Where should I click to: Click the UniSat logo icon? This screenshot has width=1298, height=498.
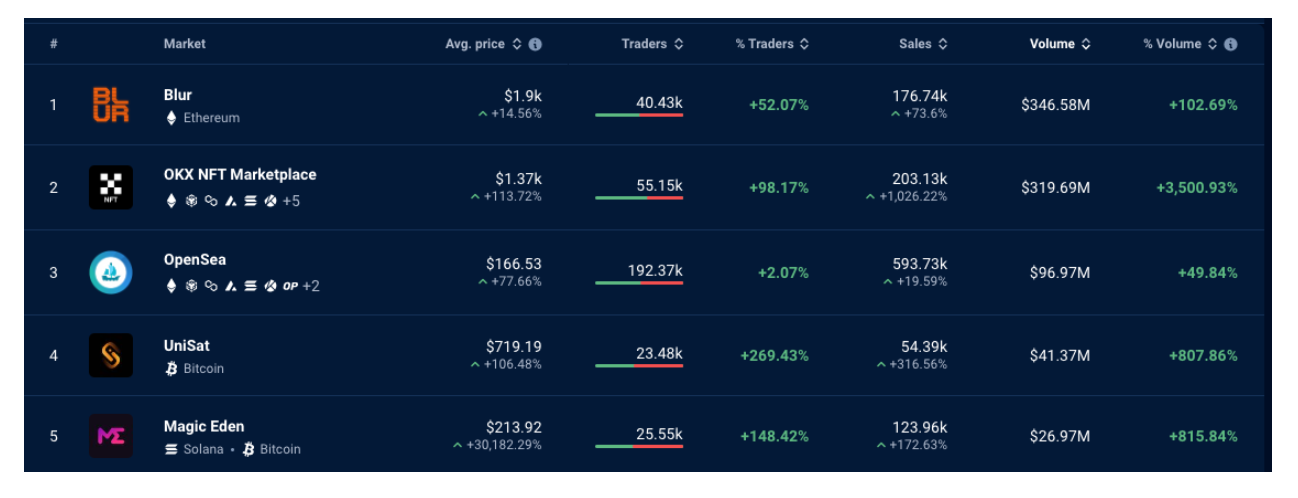tap(111, 355)
